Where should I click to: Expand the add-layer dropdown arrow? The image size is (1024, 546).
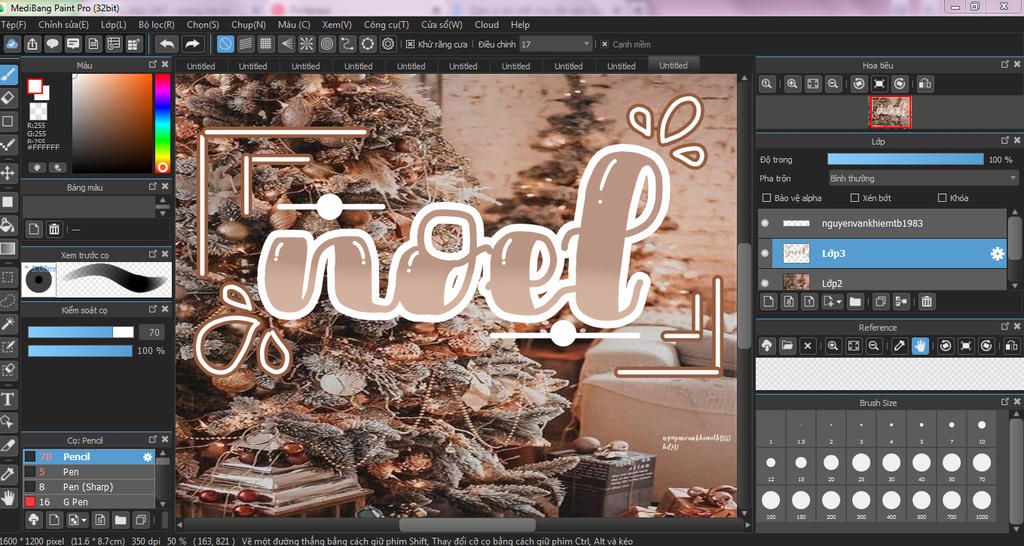pos(839,301)
